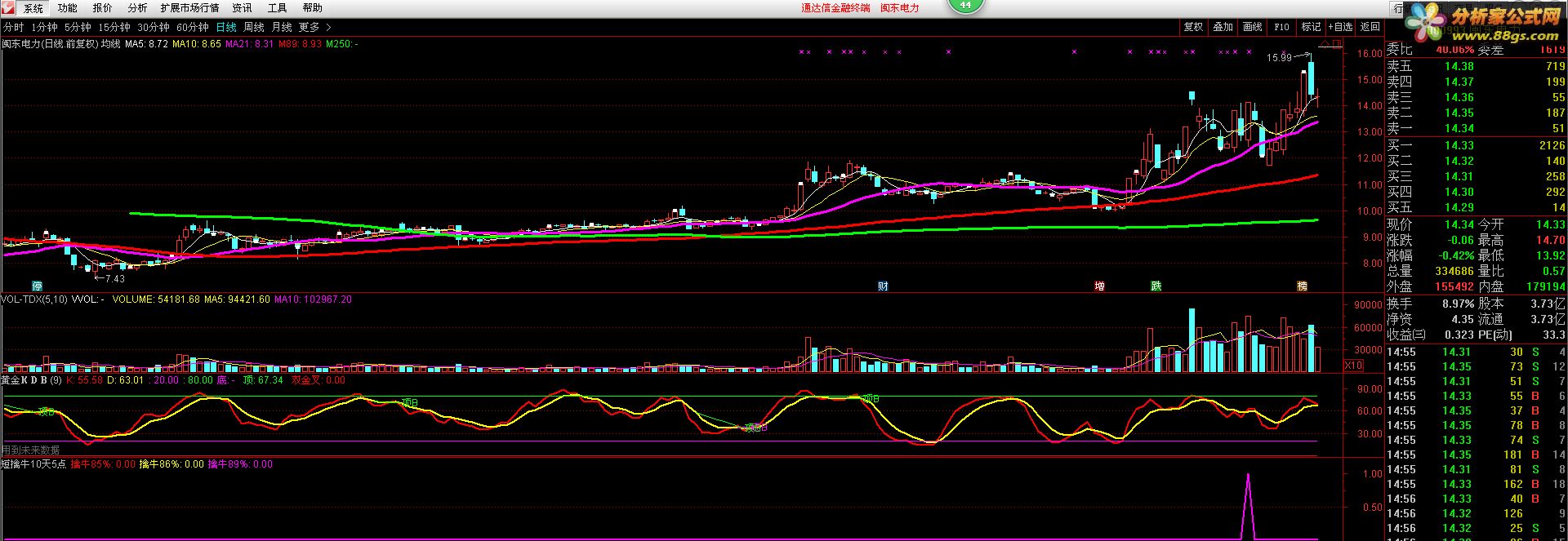Click the 闽东电力 title text
The height and width of the screenshot is (541, 1568).
[899, 8]
